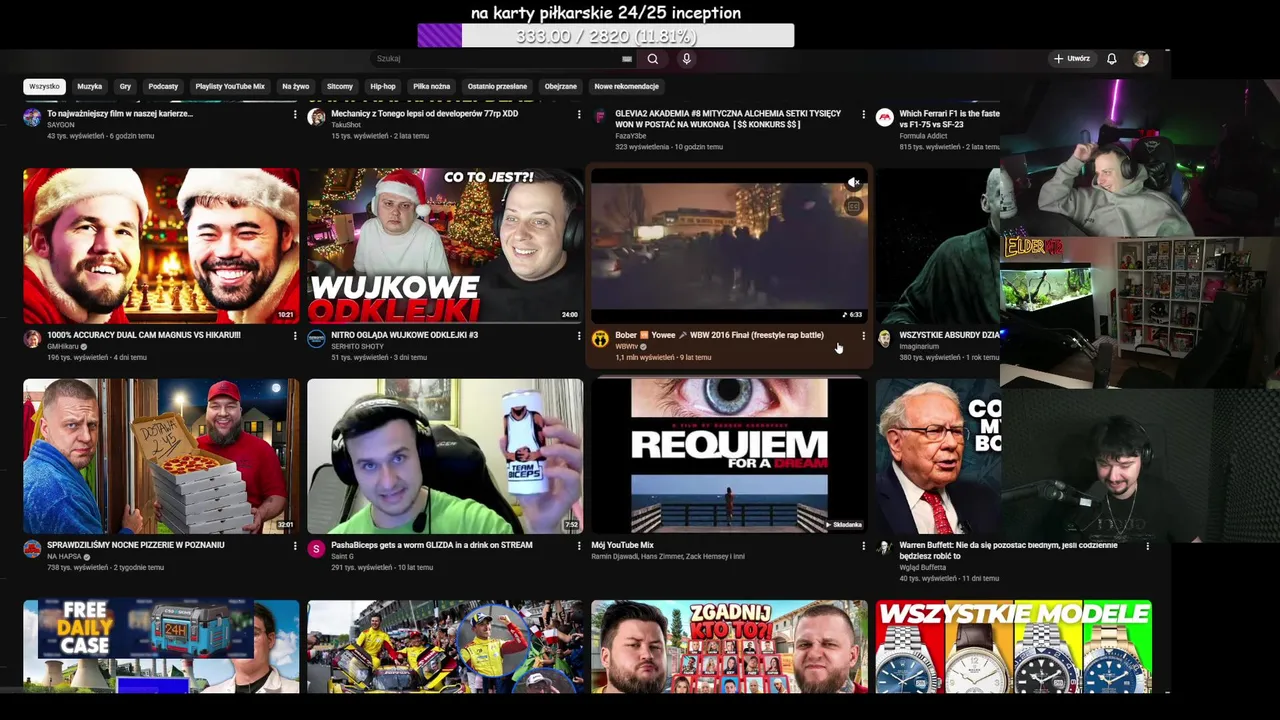
Task: Open Wujkowe Odklejki thumbnail
Action: pos(445,245)
